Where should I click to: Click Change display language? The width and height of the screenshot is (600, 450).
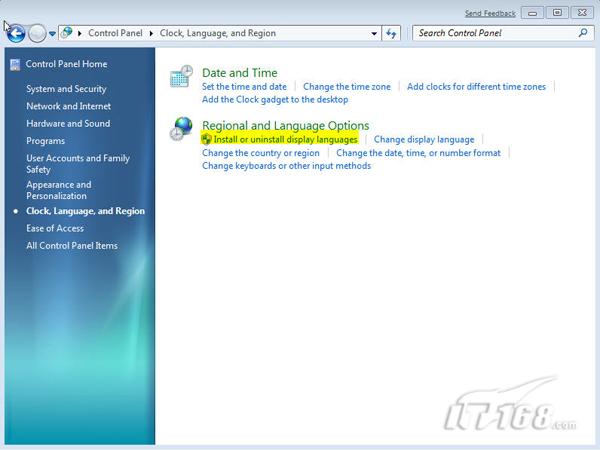(424, 140)
